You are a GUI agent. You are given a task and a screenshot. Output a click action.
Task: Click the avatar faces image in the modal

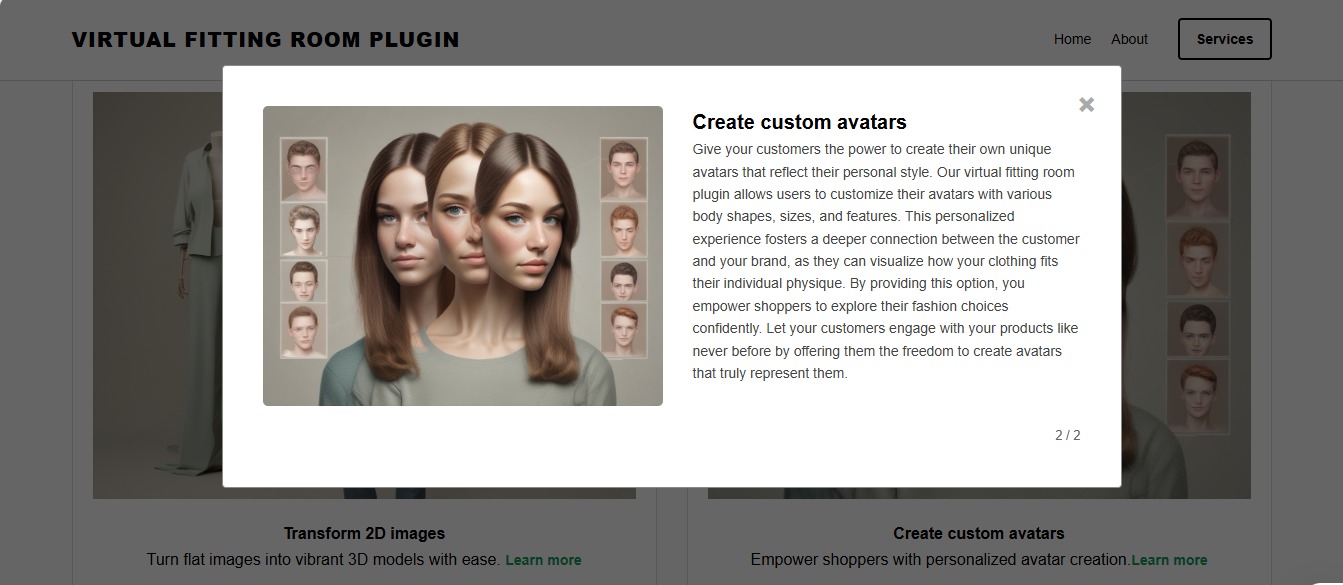[x=463, y=256]
